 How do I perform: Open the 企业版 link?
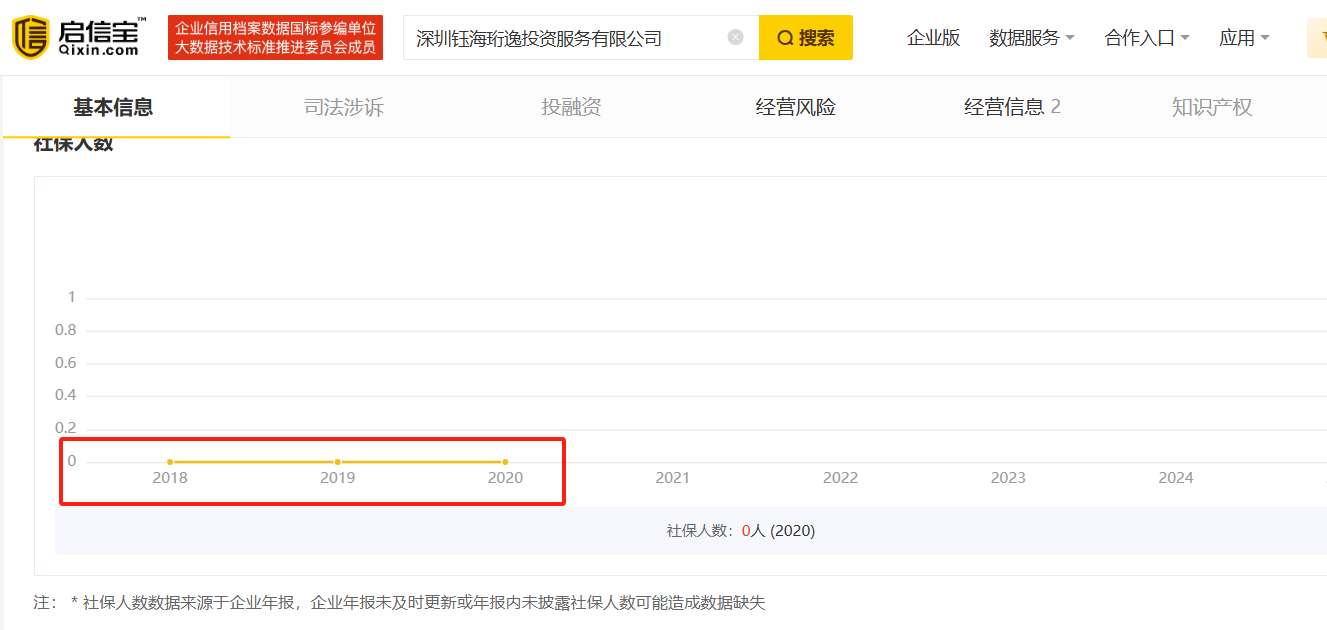pyautogui.click(x=933, y=38)
